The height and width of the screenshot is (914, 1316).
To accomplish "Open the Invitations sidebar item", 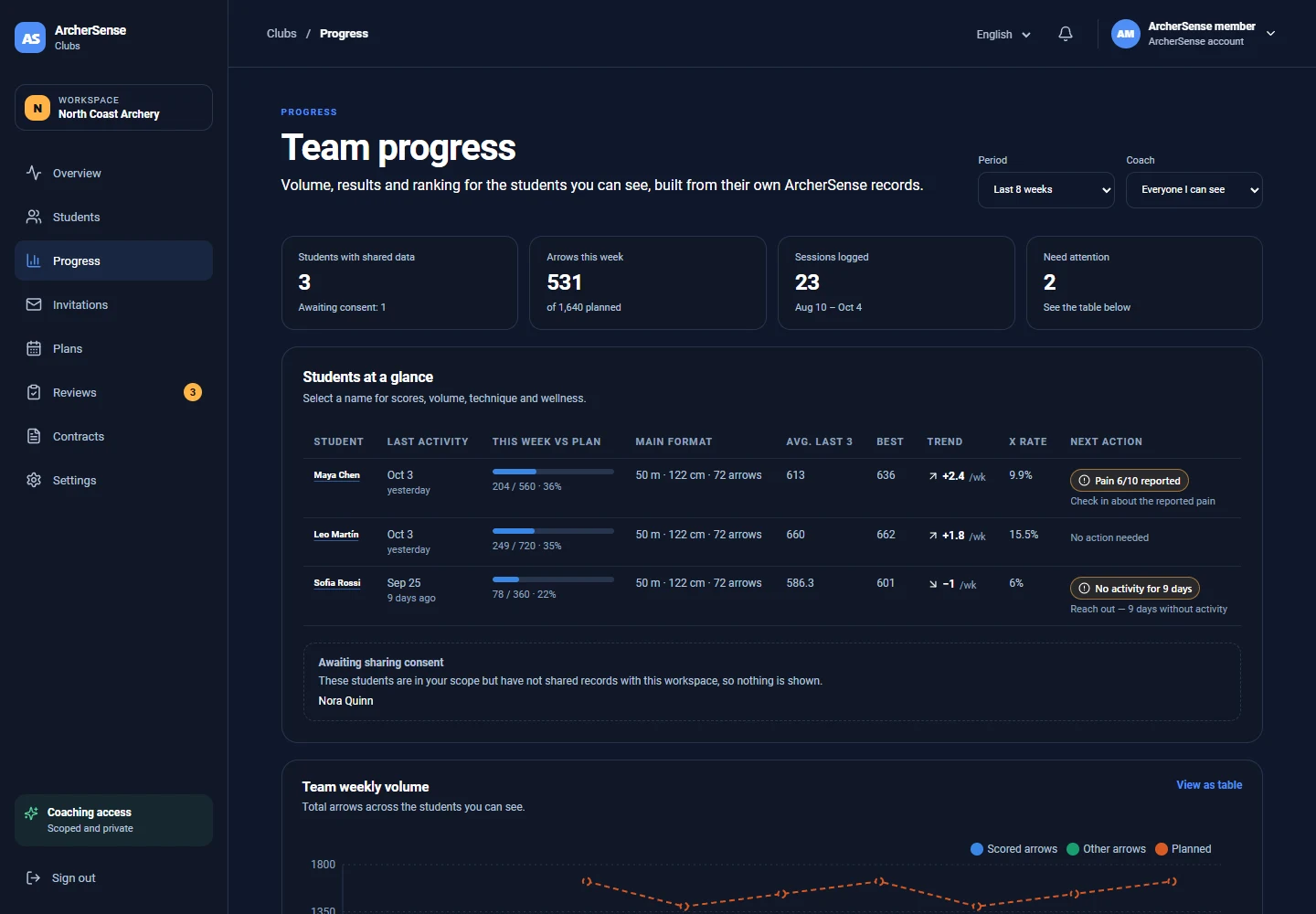I will (x=113, y=304).
